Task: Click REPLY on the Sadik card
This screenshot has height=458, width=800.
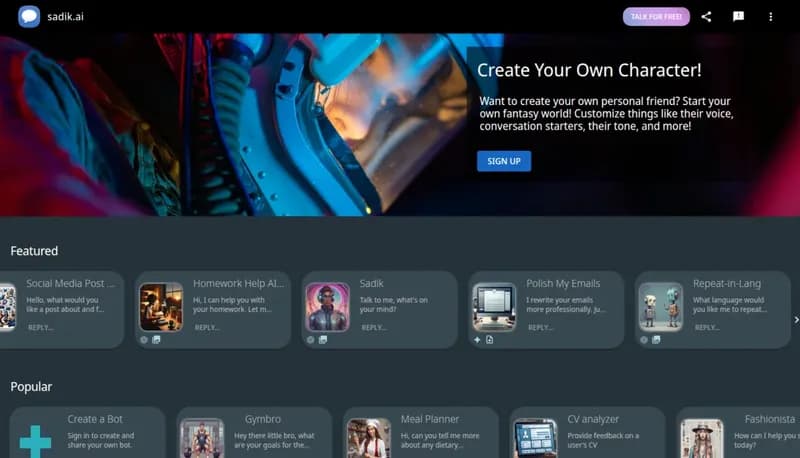Action: tap(373, 327)
